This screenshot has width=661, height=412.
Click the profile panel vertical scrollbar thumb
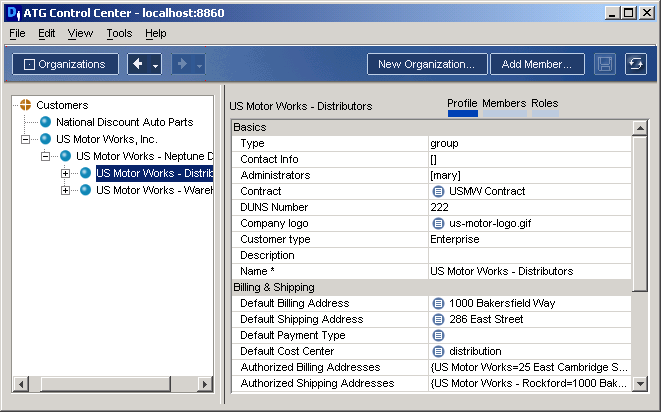(640, 213)
